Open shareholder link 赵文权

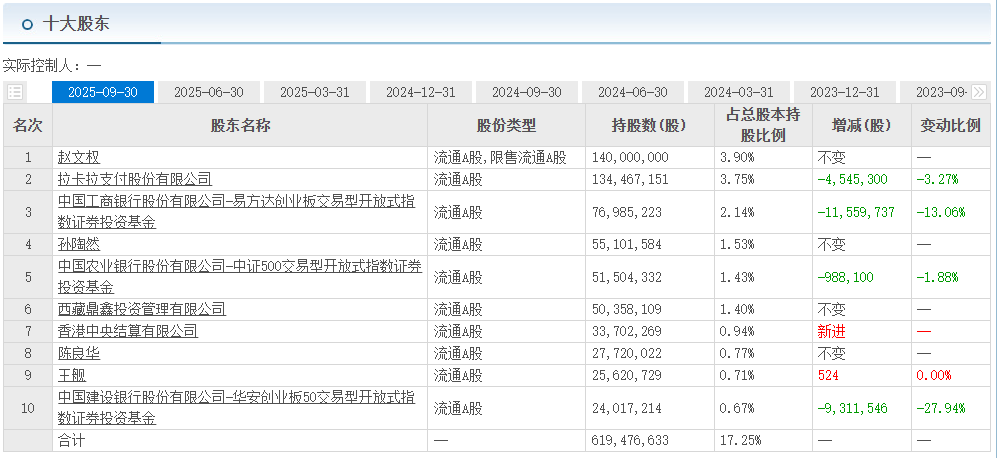tap(79, 158)
